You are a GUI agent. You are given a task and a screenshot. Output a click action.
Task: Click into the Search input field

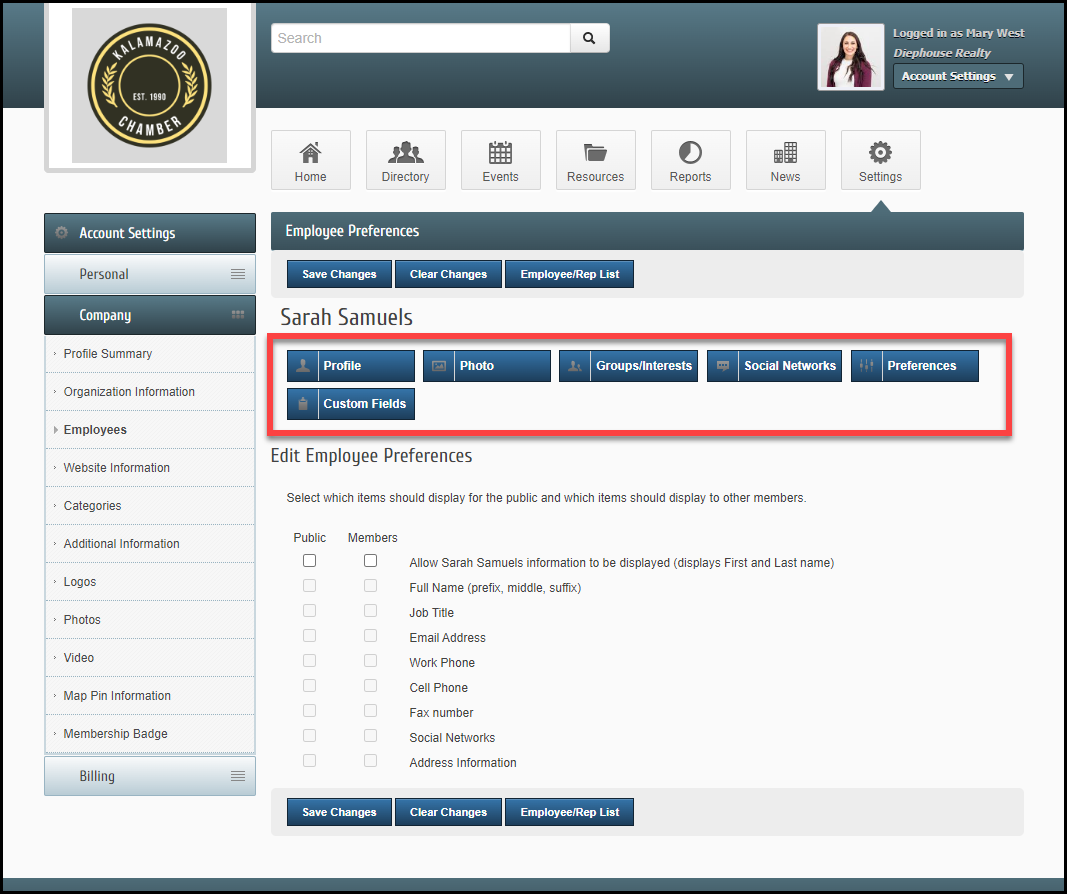point(420,38)
